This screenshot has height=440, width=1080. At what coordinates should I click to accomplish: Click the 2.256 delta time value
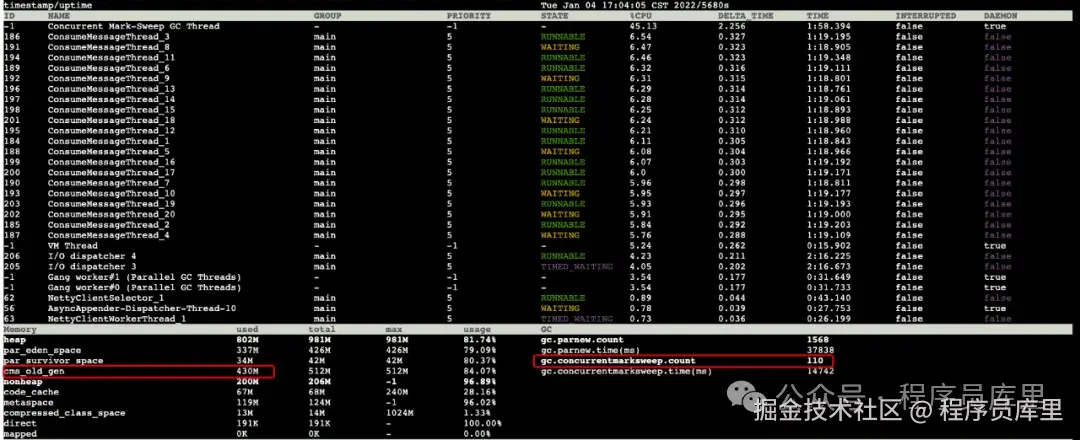coord(731,26)
